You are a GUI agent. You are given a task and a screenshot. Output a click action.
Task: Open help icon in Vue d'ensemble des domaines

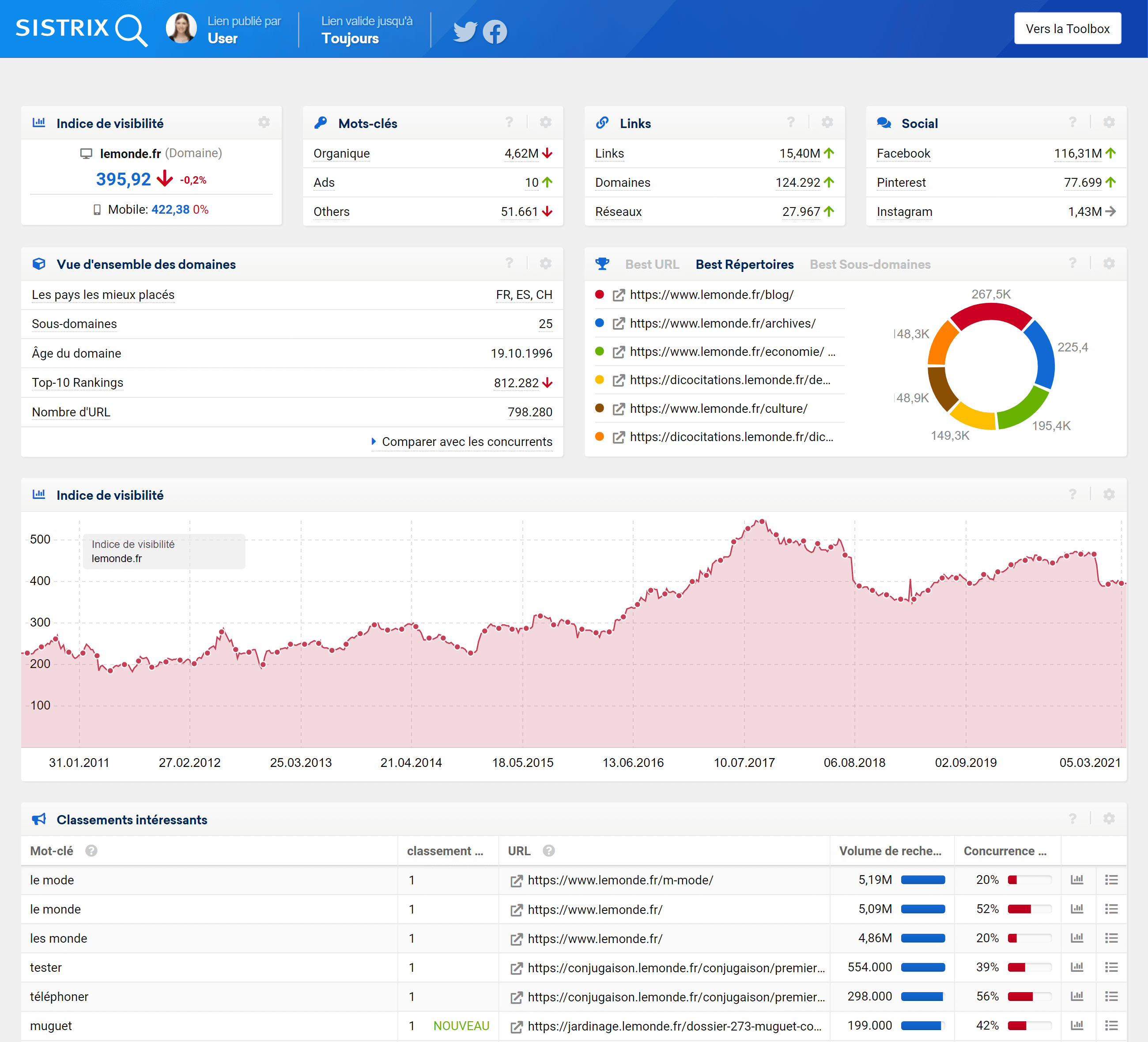click(x=509, y=263)
